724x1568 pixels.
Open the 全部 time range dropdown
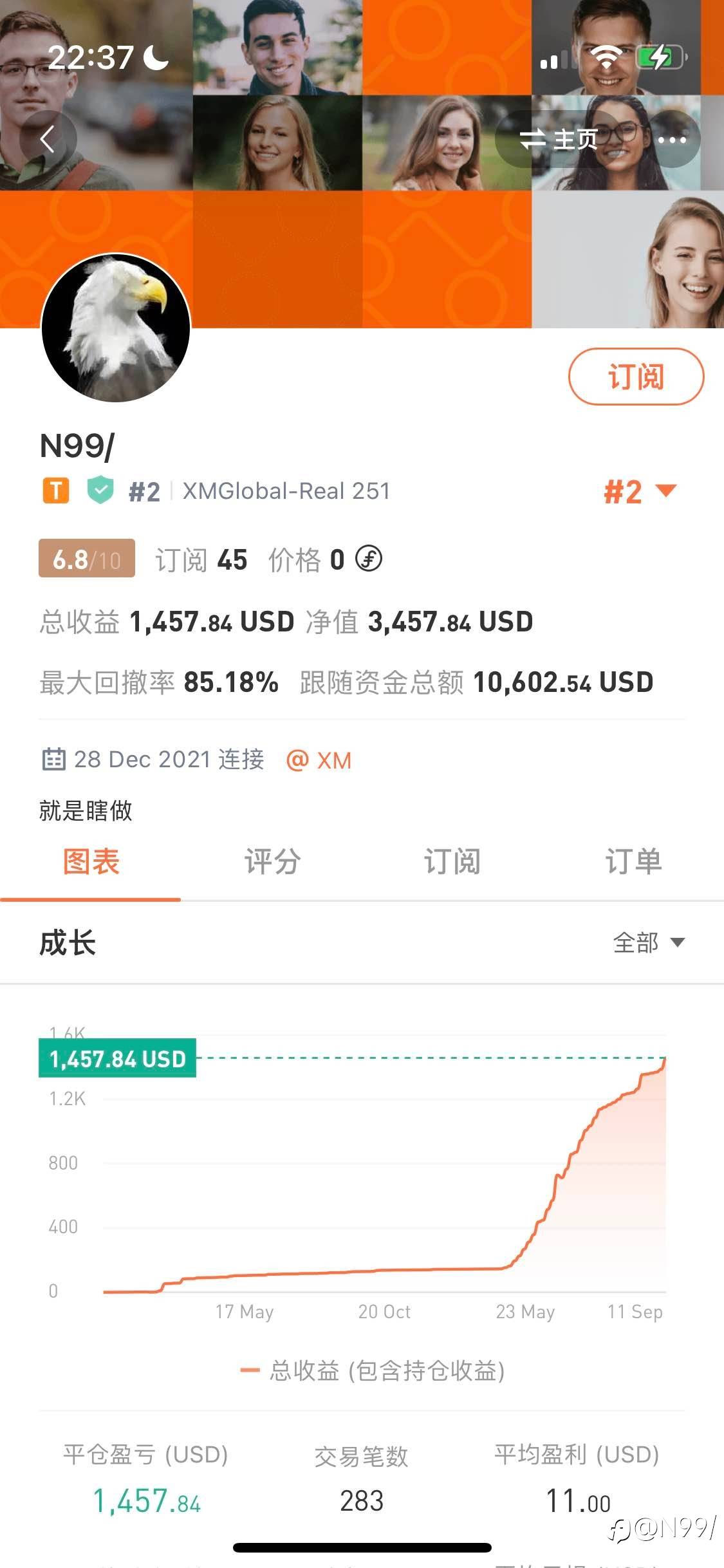[648, 943]
